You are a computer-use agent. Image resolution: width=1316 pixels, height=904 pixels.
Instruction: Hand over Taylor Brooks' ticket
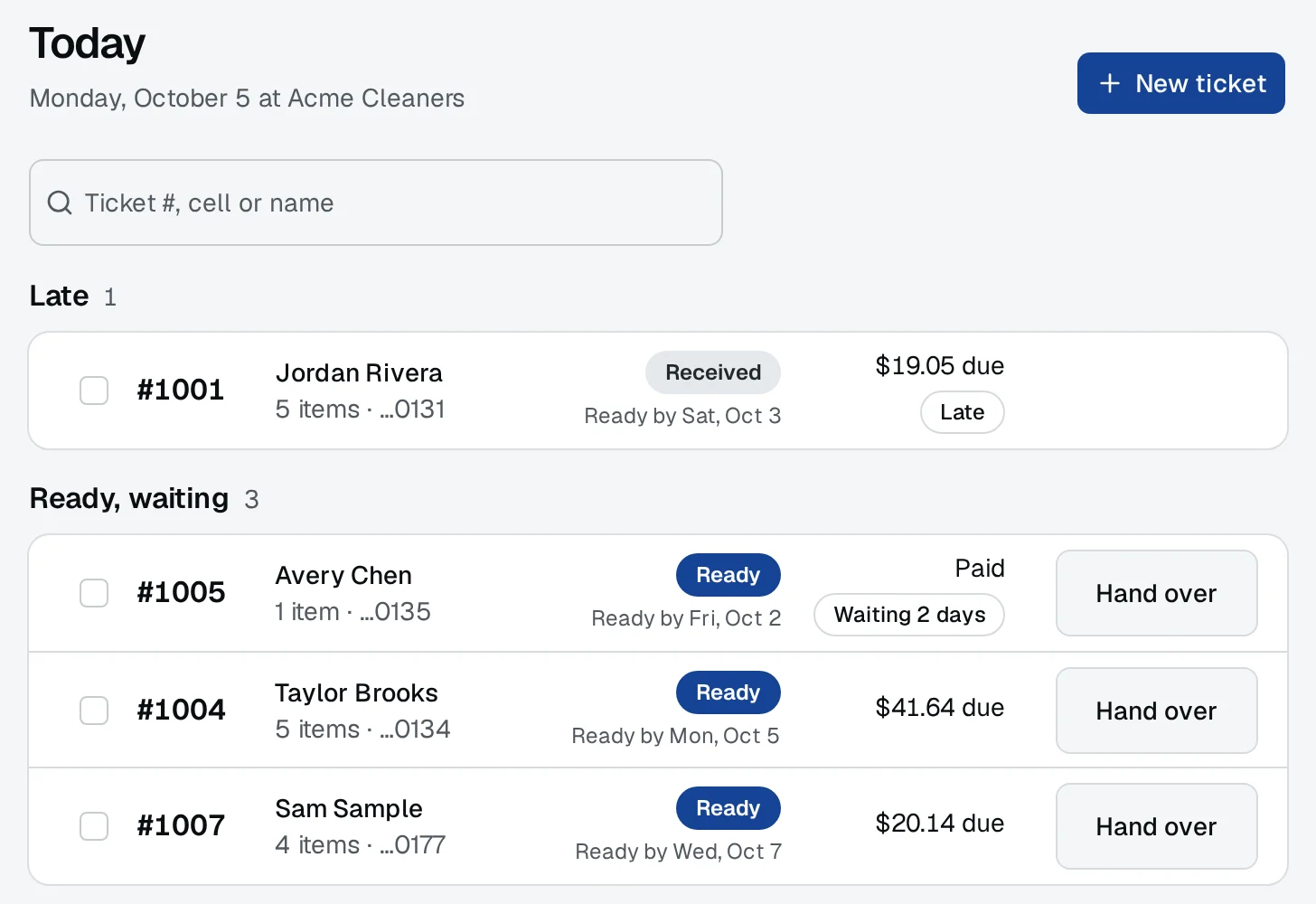tap(1156, 711)
